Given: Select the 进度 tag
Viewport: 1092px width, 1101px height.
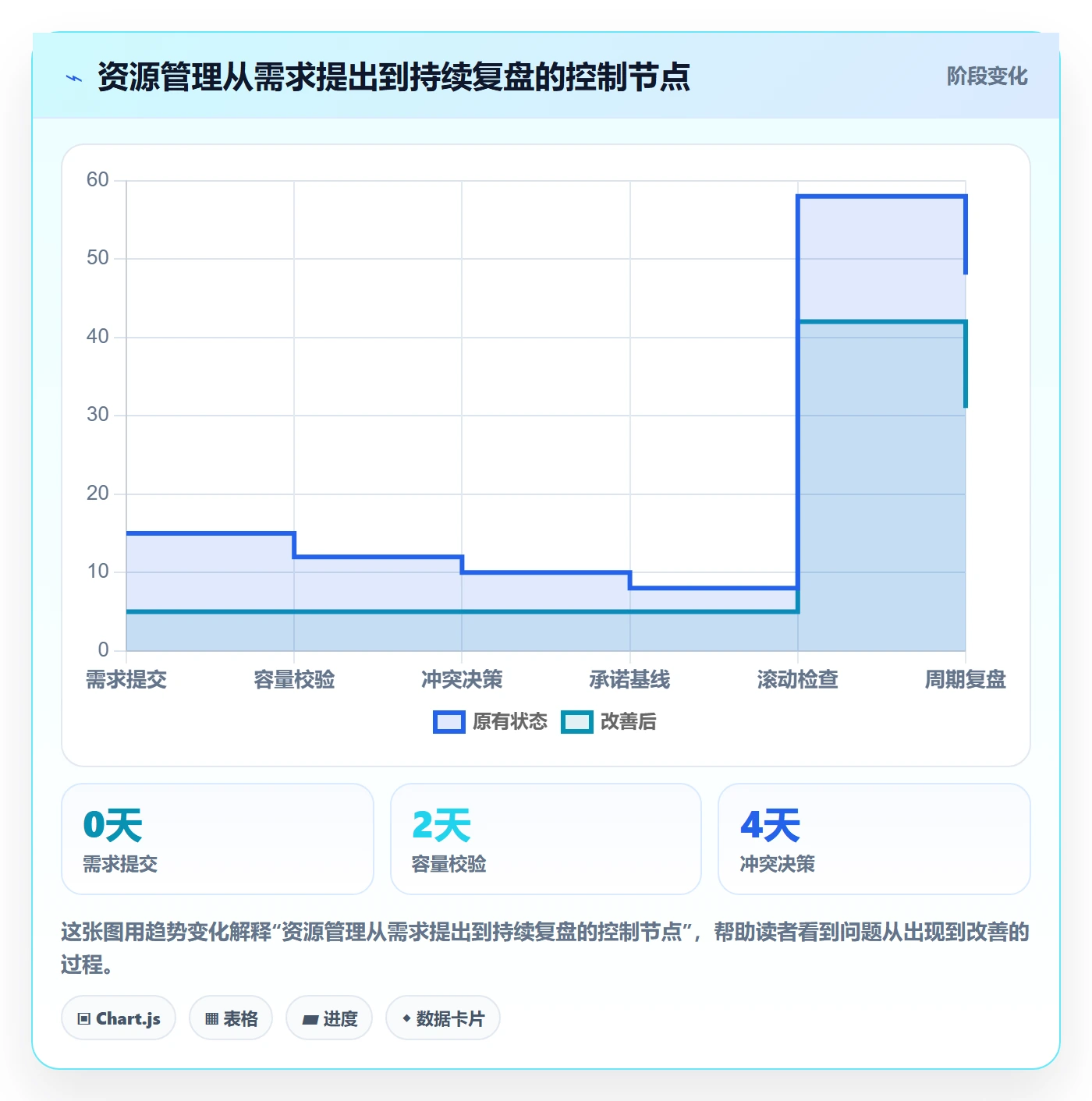Looking at the screenshot, I should point(329,1018).
